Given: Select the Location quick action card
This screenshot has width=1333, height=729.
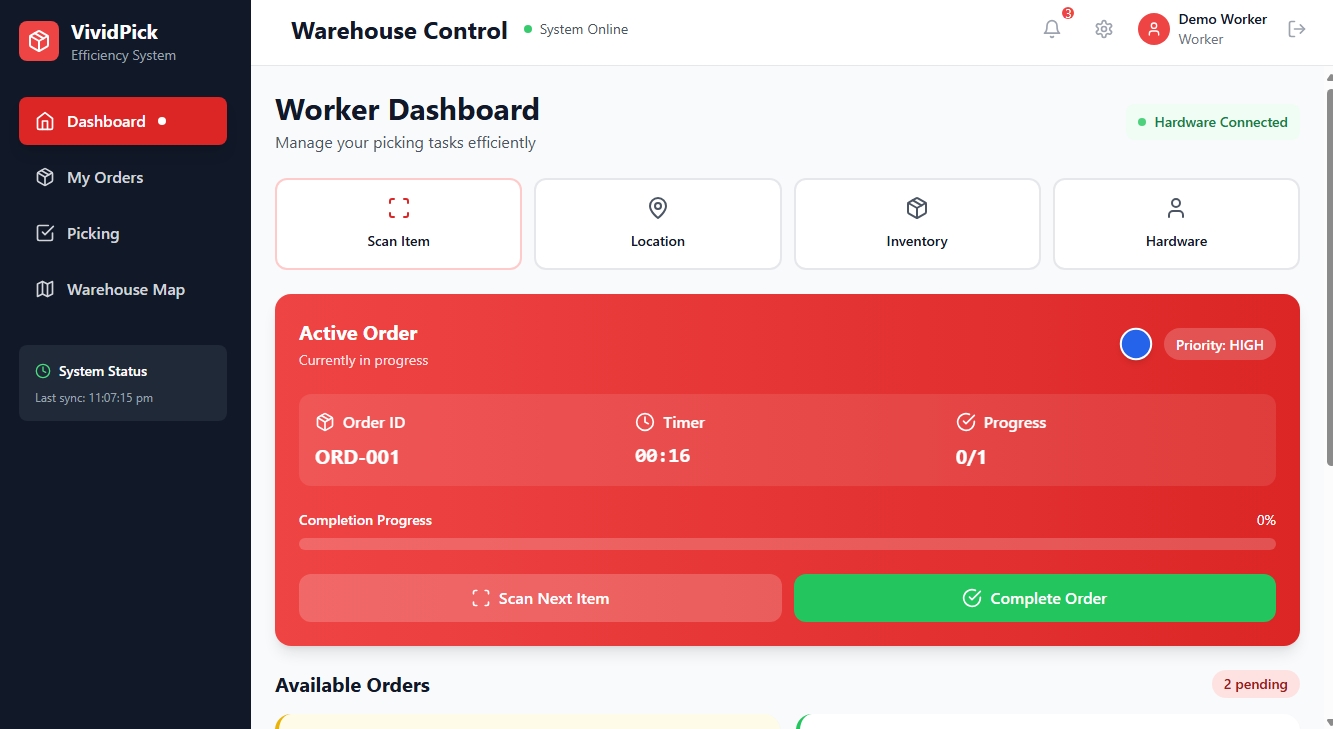Looking at the screenshot, I should (658, 224).
